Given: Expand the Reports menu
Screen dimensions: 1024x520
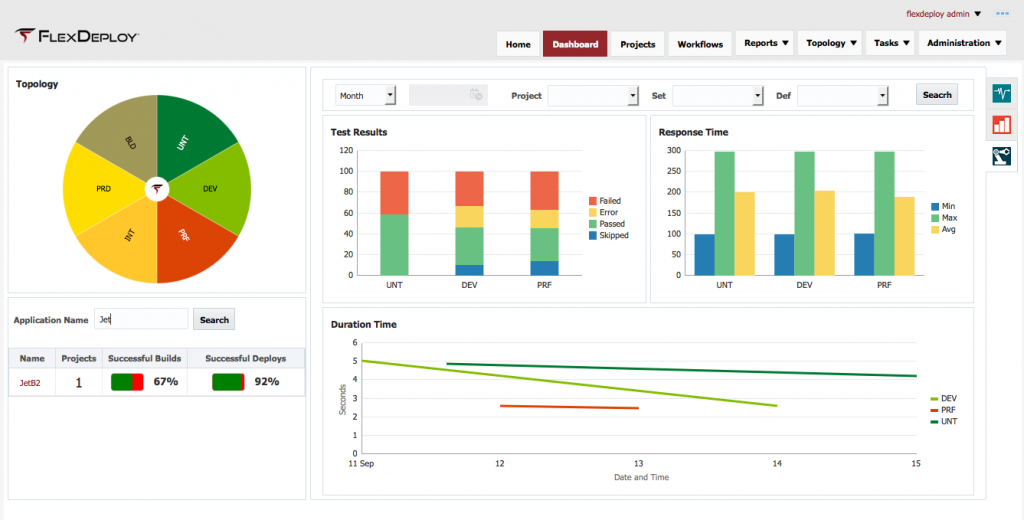Looking at the screenshot, I should coord(765,43).
